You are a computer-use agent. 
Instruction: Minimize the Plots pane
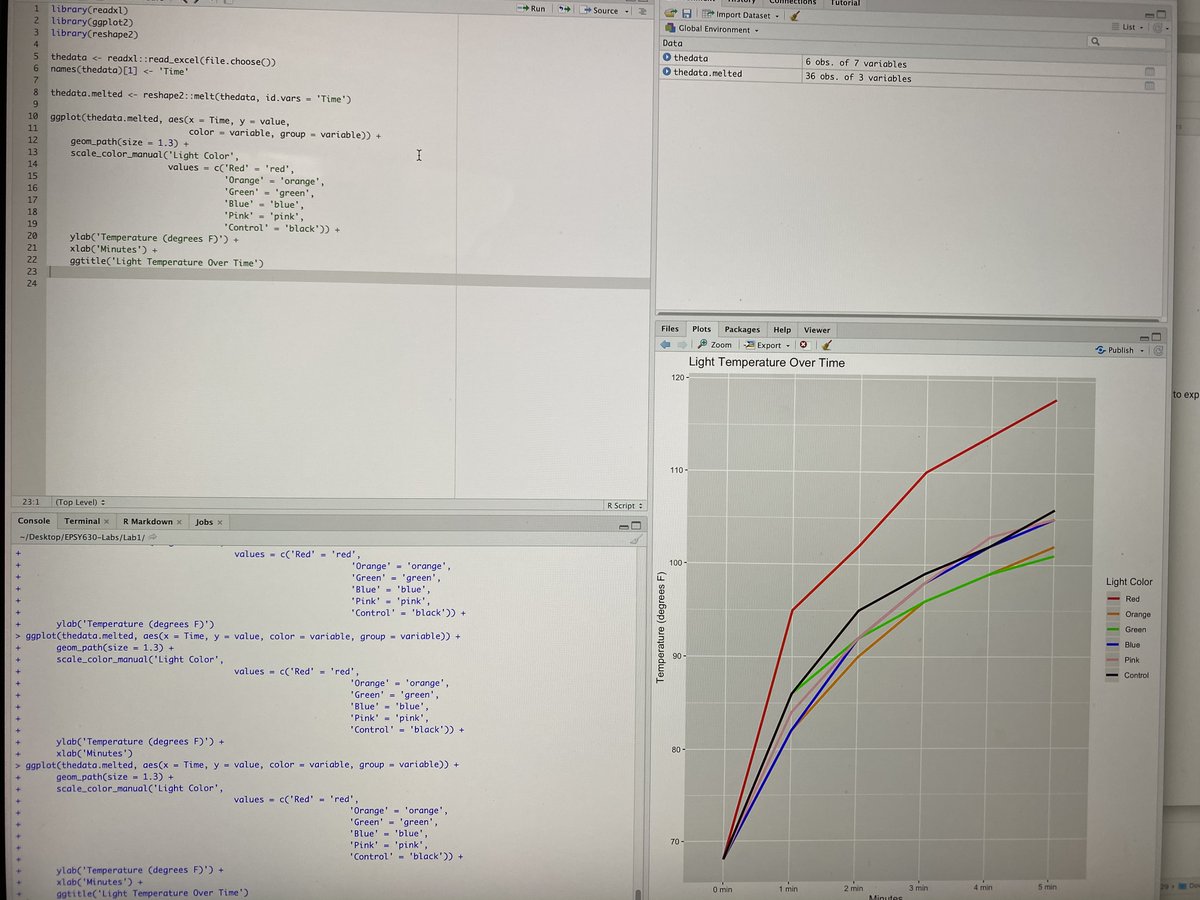click(1145, 336)
